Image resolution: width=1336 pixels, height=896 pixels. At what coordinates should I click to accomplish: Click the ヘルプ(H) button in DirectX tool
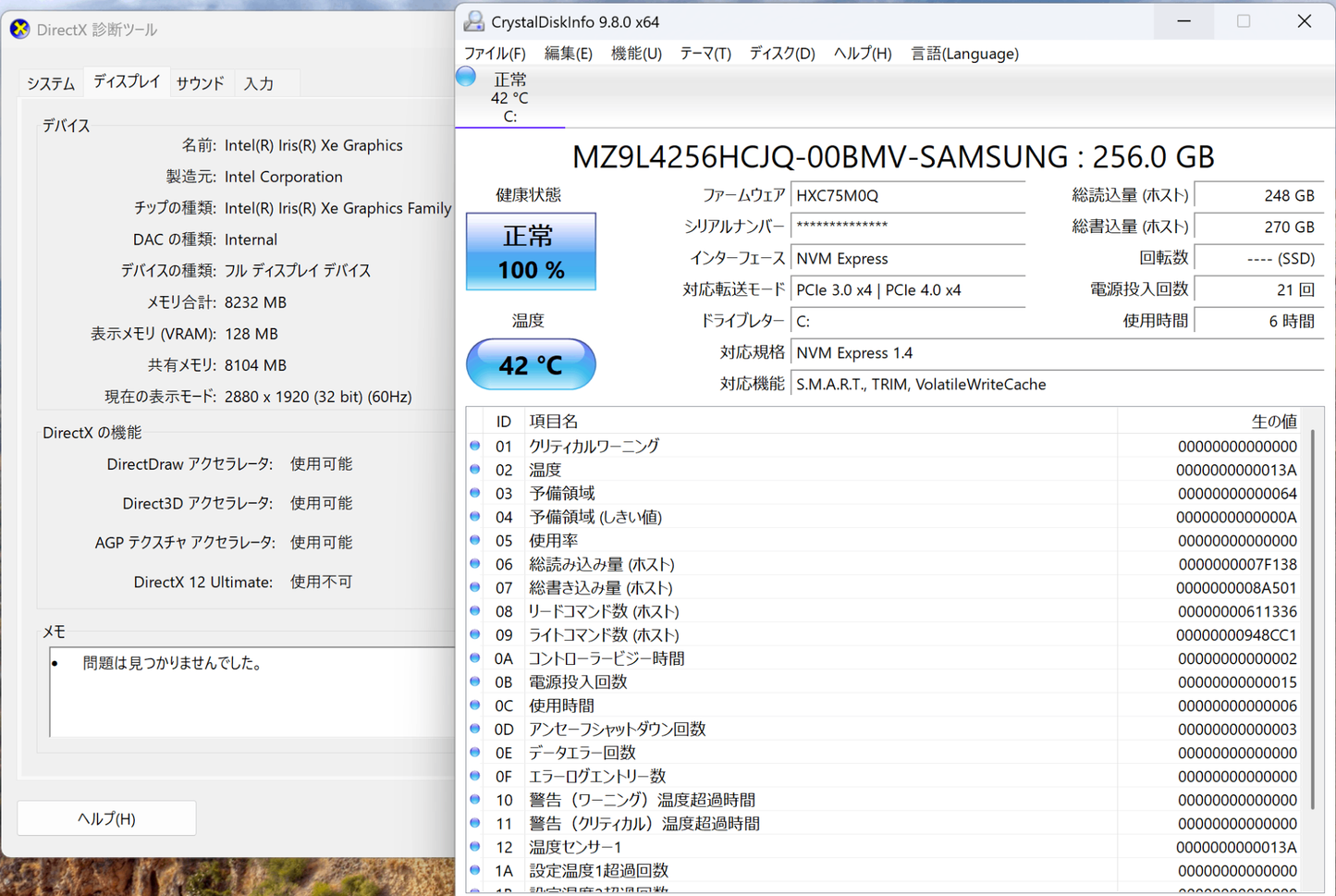106,818
